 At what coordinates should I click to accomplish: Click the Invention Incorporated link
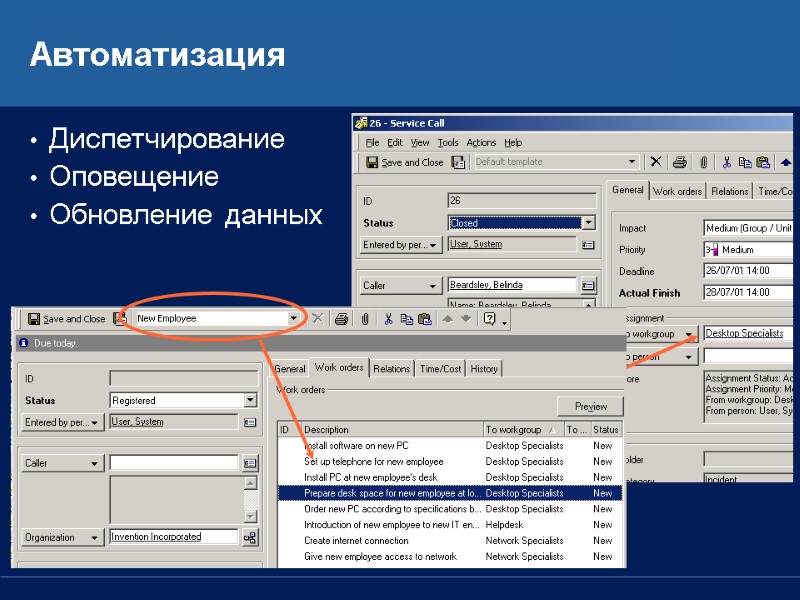click(156, 537)
